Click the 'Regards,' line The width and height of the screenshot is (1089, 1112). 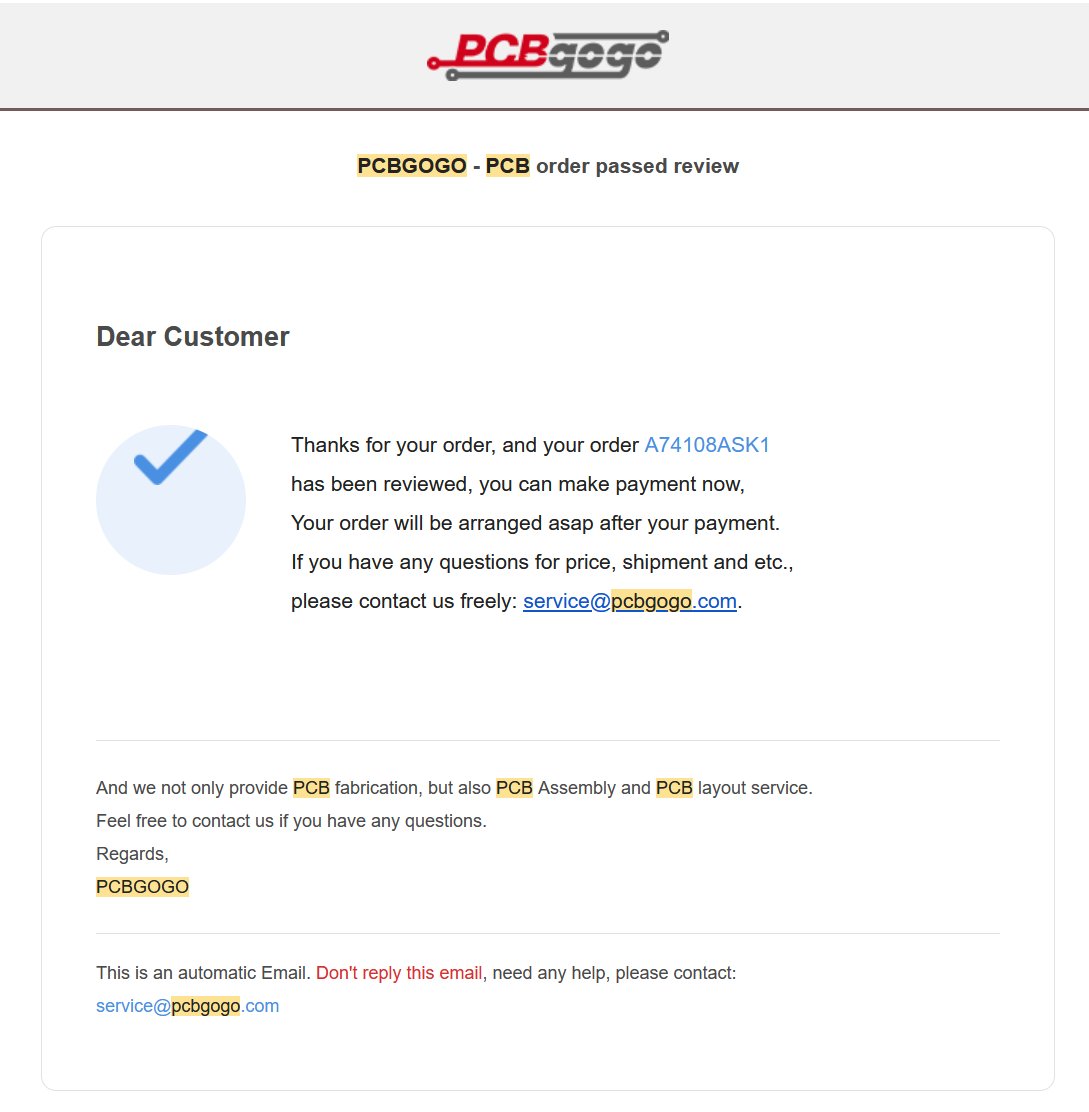[133, 854]
